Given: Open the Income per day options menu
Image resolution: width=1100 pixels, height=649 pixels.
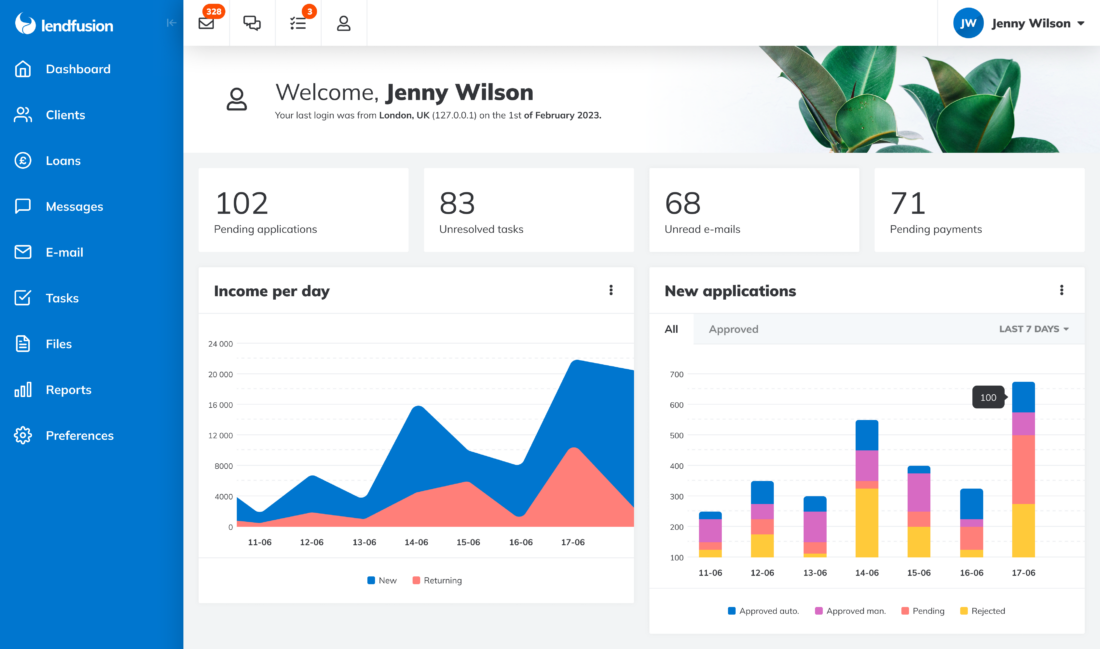Looking at the screenshot, I should (611, 290).
